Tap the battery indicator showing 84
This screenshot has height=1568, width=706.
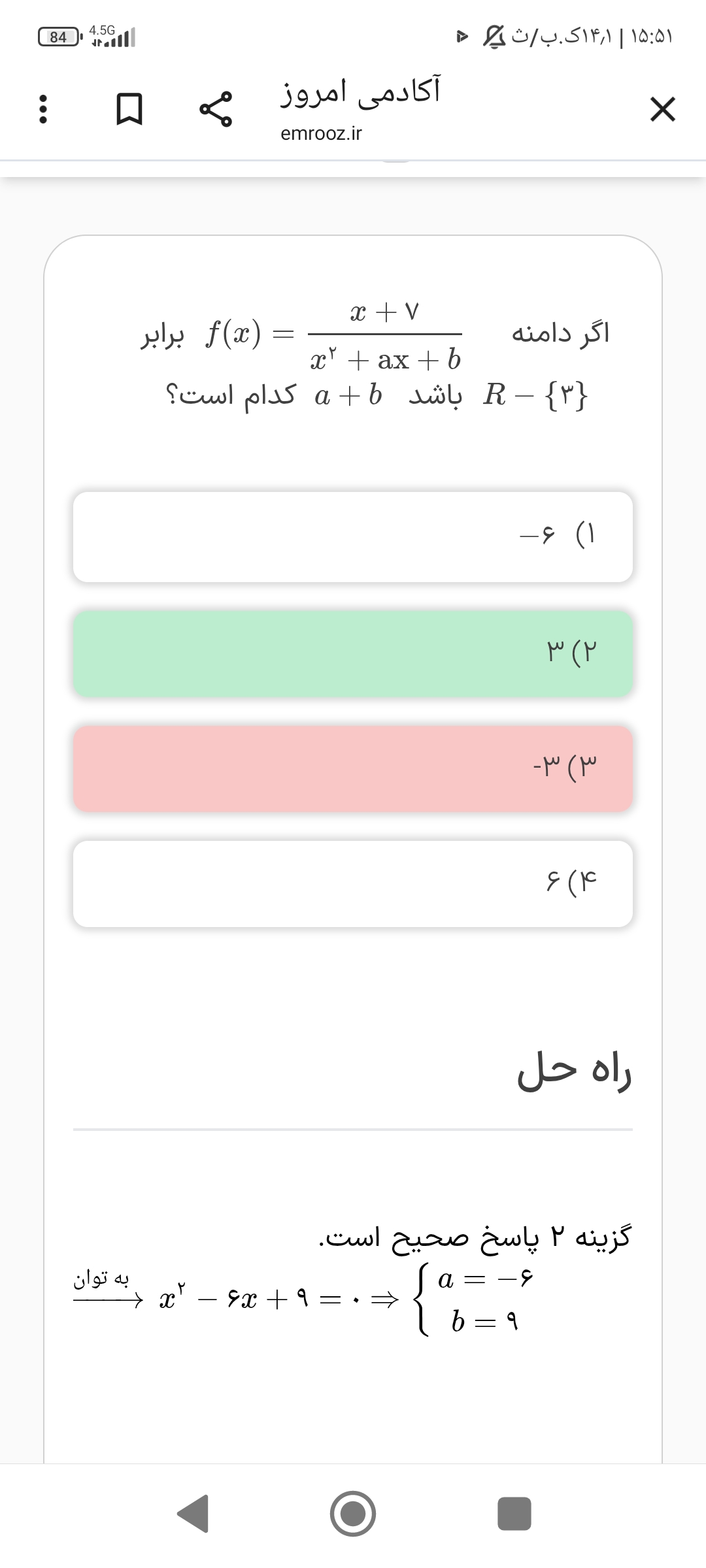pyautogui.click(x=59, y=37)
